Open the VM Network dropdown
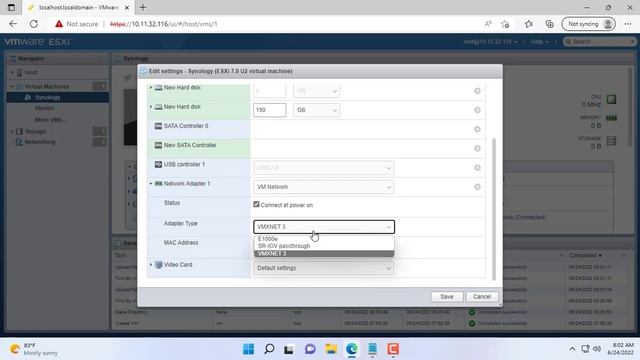This screenshot has height=360, width=640. click(x=324, y=187)
